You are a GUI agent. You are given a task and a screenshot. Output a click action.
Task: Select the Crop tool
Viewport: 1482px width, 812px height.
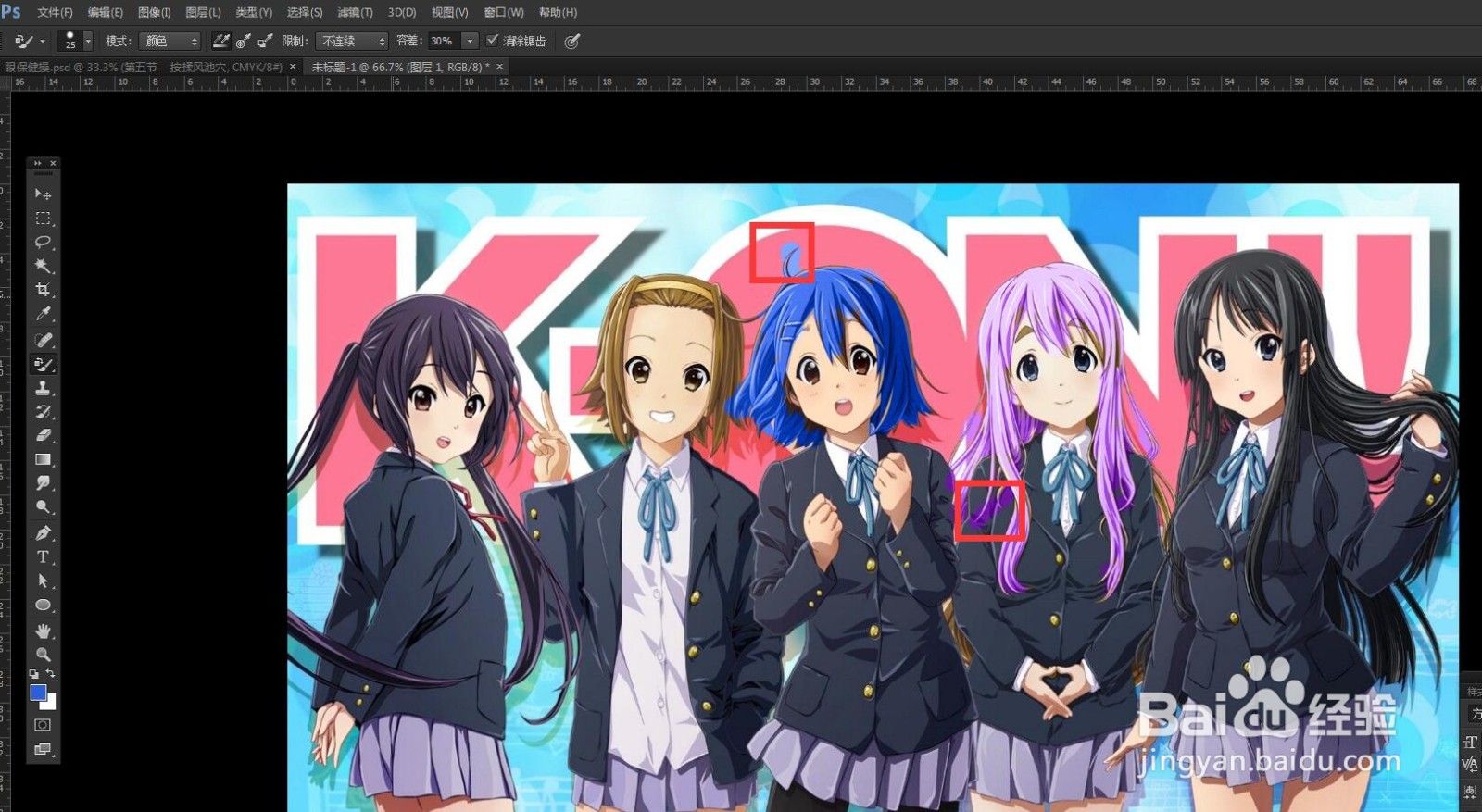coord(43,290)
